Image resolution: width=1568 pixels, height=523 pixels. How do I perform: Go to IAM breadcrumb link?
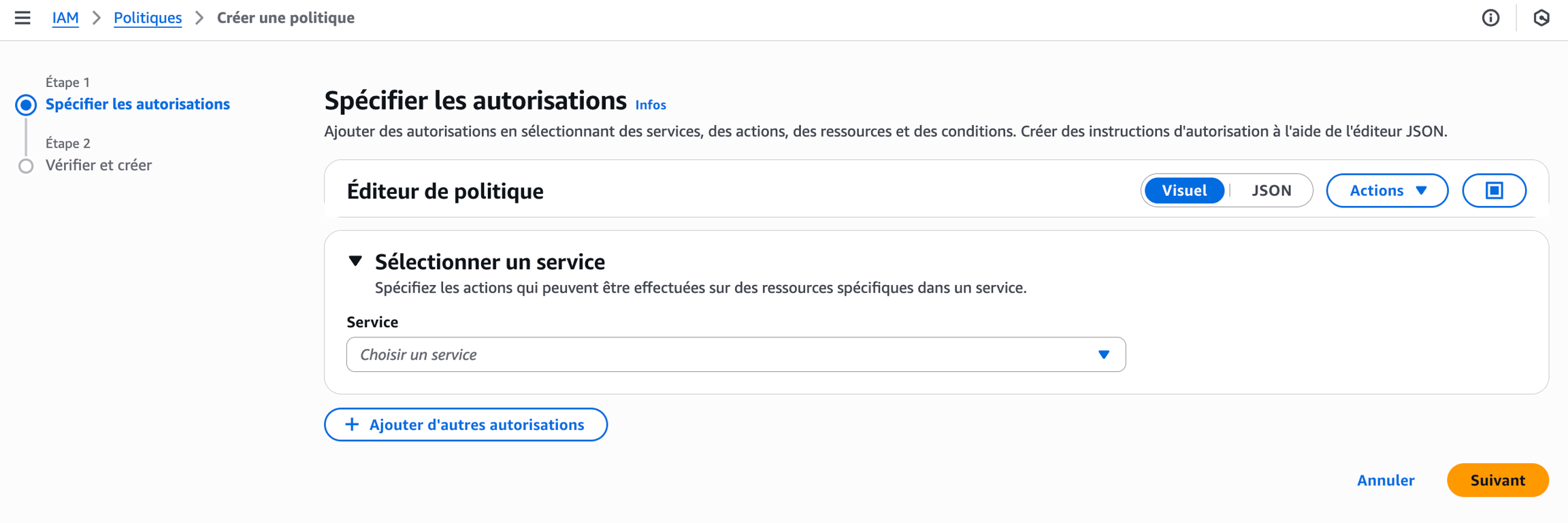65,18
